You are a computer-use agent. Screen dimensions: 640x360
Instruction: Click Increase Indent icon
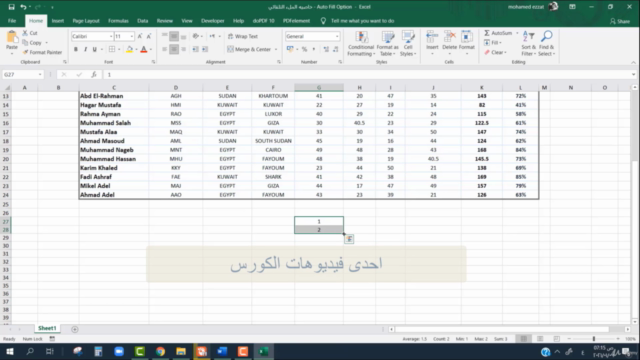pos(205,49)
